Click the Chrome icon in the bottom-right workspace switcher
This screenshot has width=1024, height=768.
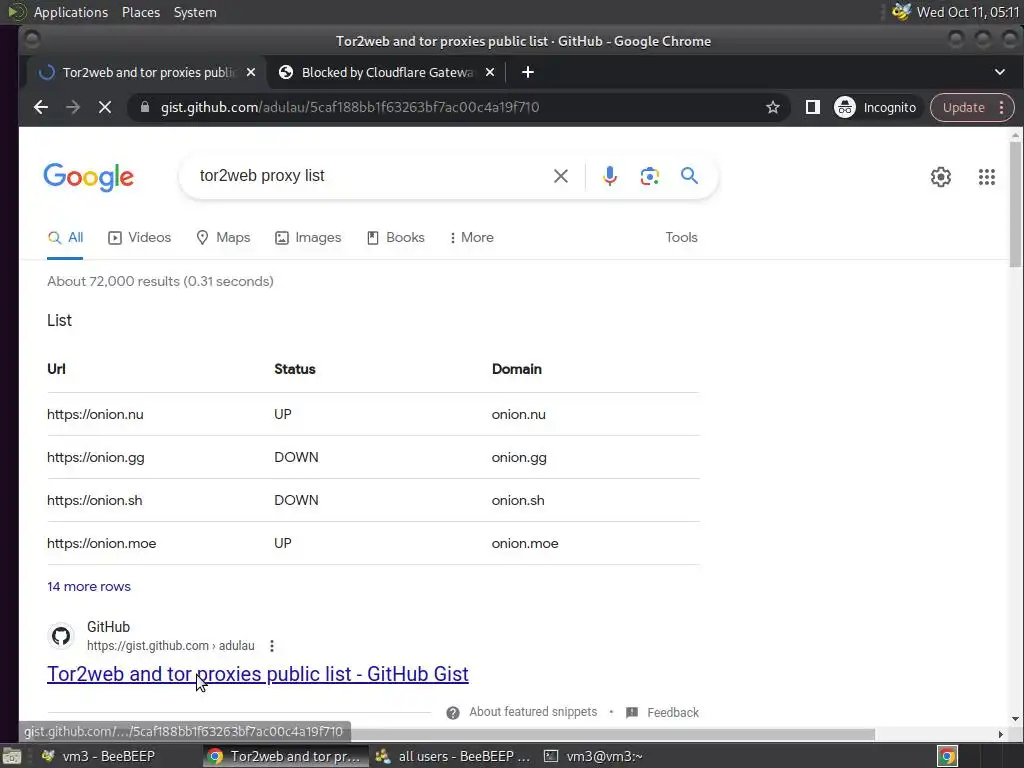[947, 757]
